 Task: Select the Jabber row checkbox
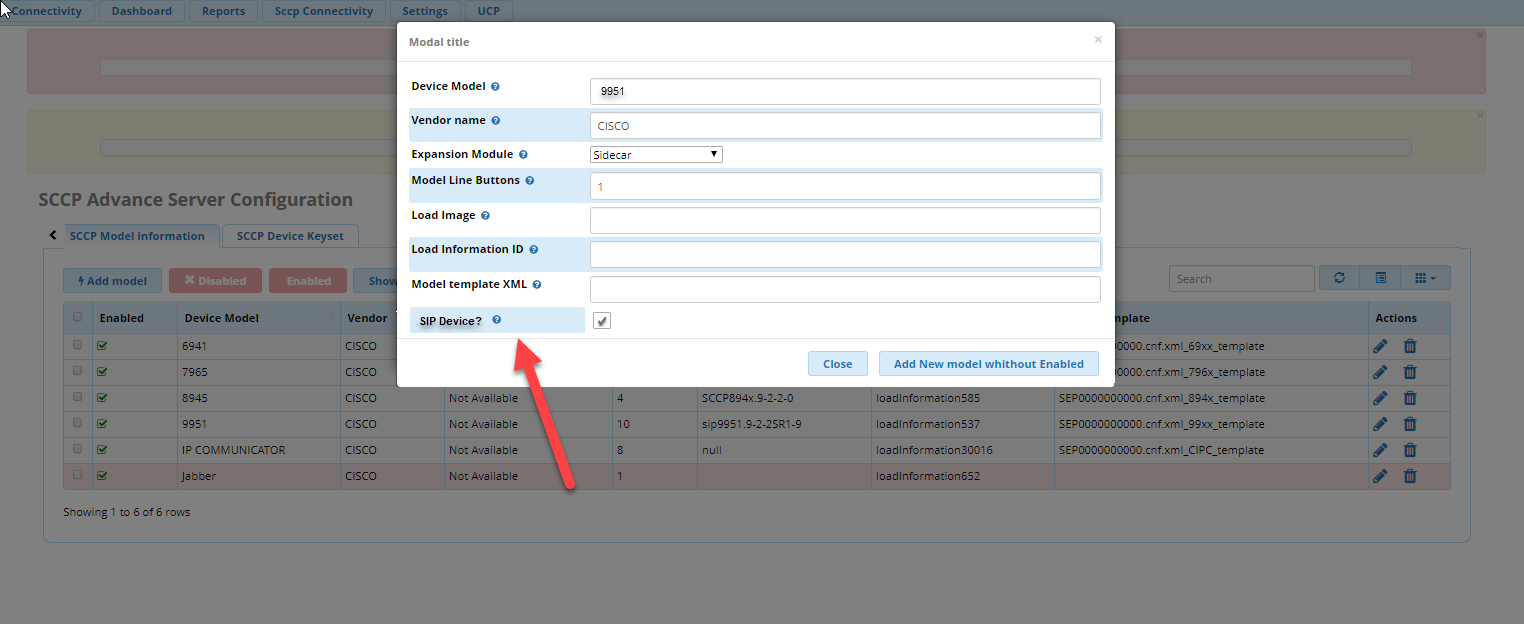coord(77,475)
